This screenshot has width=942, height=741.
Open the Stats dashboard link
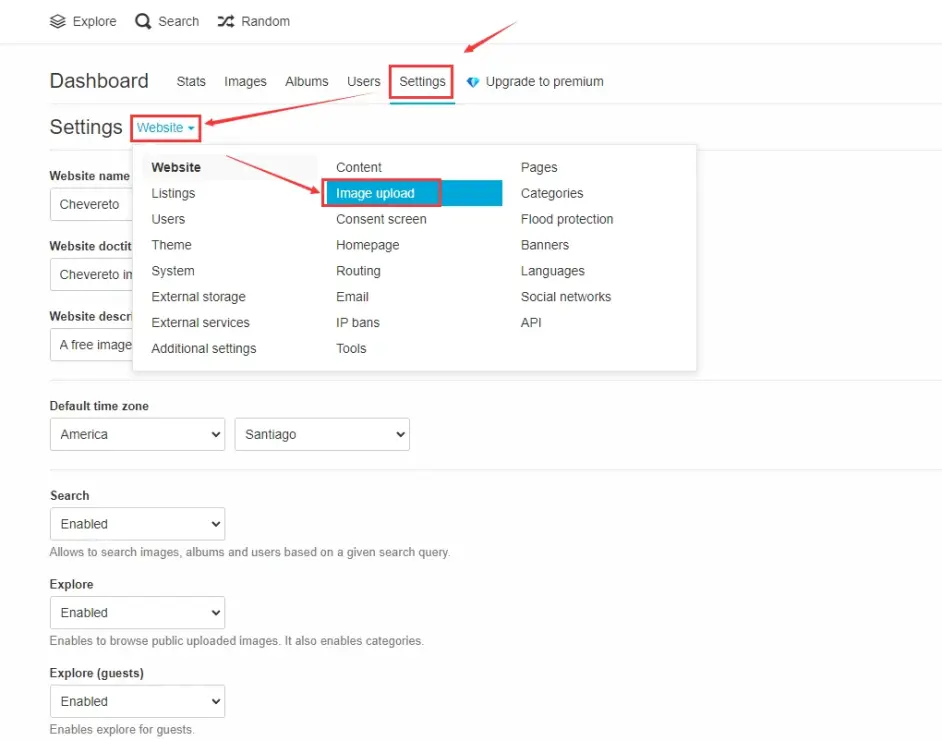point(191,82)
